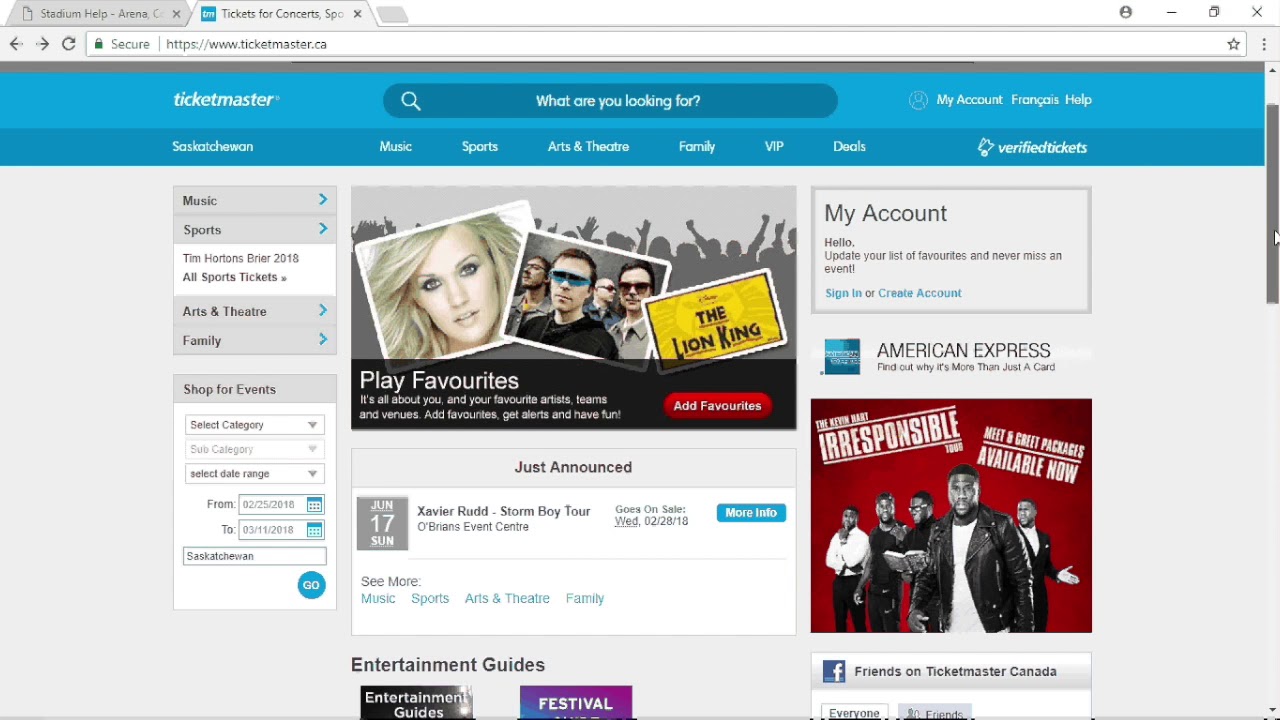Click the Facebook icon
This screenshot has width=1280, height=720.
coord(834,671)
